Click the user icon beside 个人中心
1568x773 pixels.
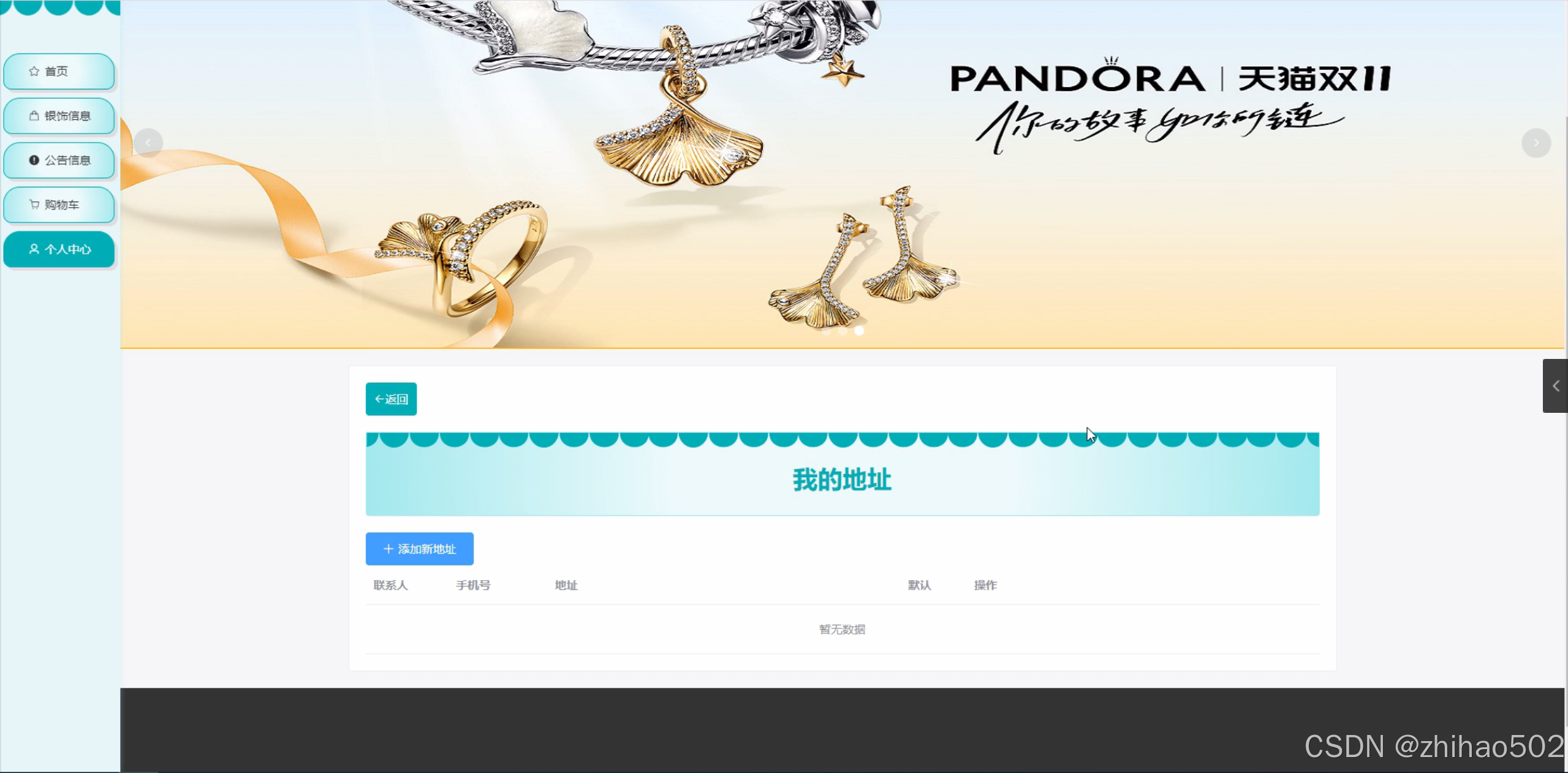point(34,249)
